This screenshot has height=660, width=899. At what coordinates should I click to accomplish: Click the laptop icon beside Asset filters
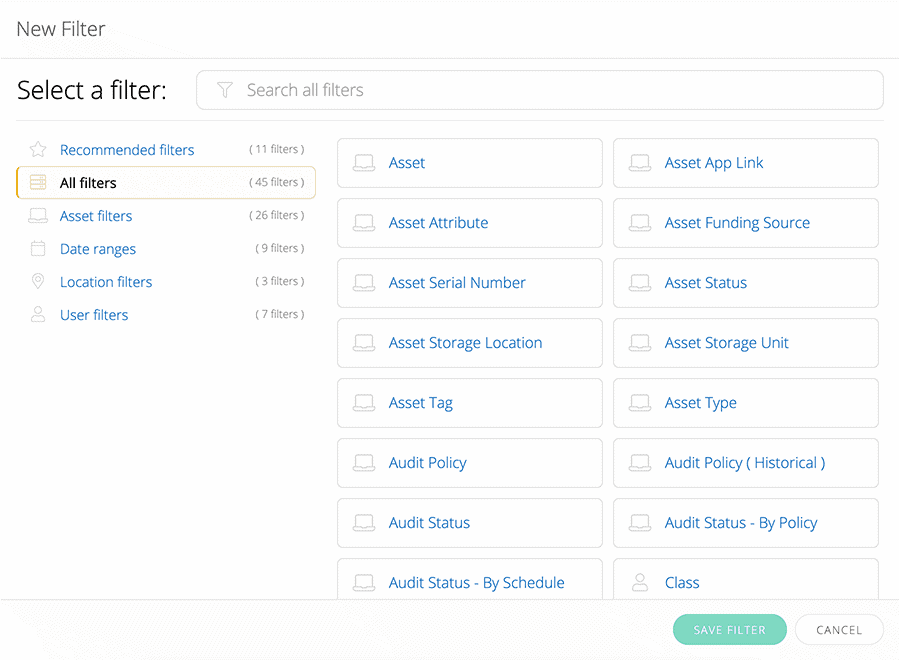point(37,215)
